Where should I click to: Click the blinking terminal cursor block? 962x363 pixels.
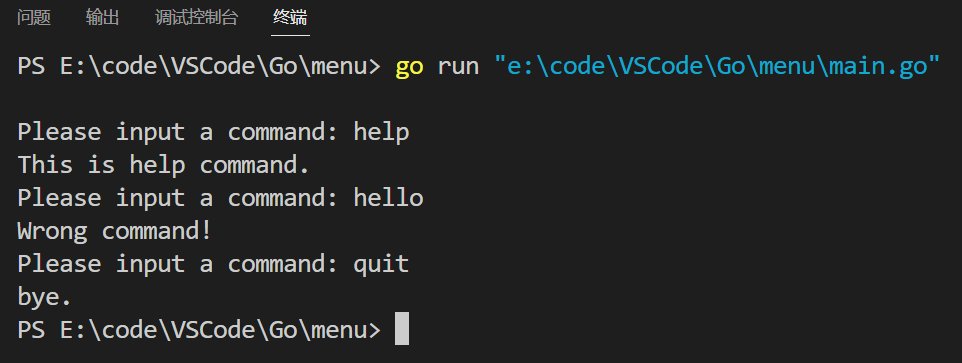pyautogui.click(x=402, y=329)
